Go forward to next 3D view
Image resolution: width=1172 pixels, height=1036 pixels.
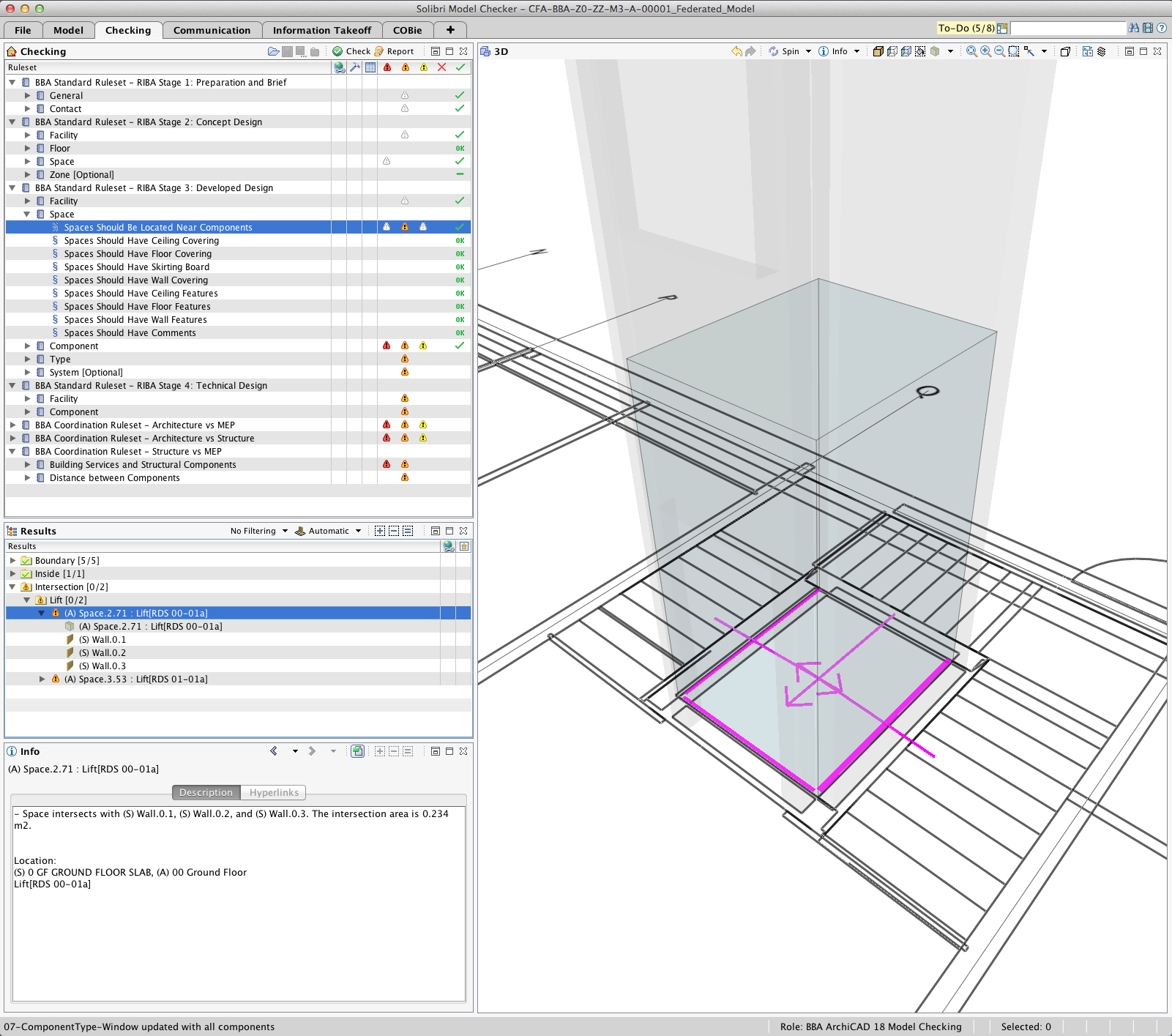tap(750, 51)
